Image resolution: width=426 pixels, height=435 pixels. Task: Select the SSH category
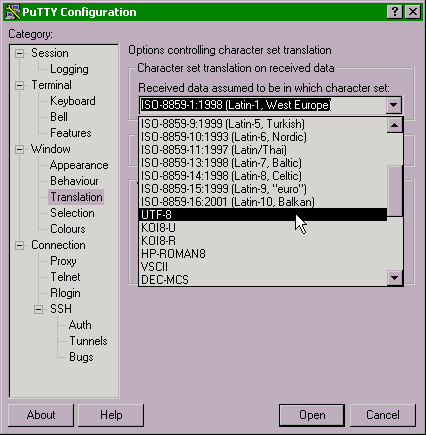pyautogui.click(x=61, y=309)
